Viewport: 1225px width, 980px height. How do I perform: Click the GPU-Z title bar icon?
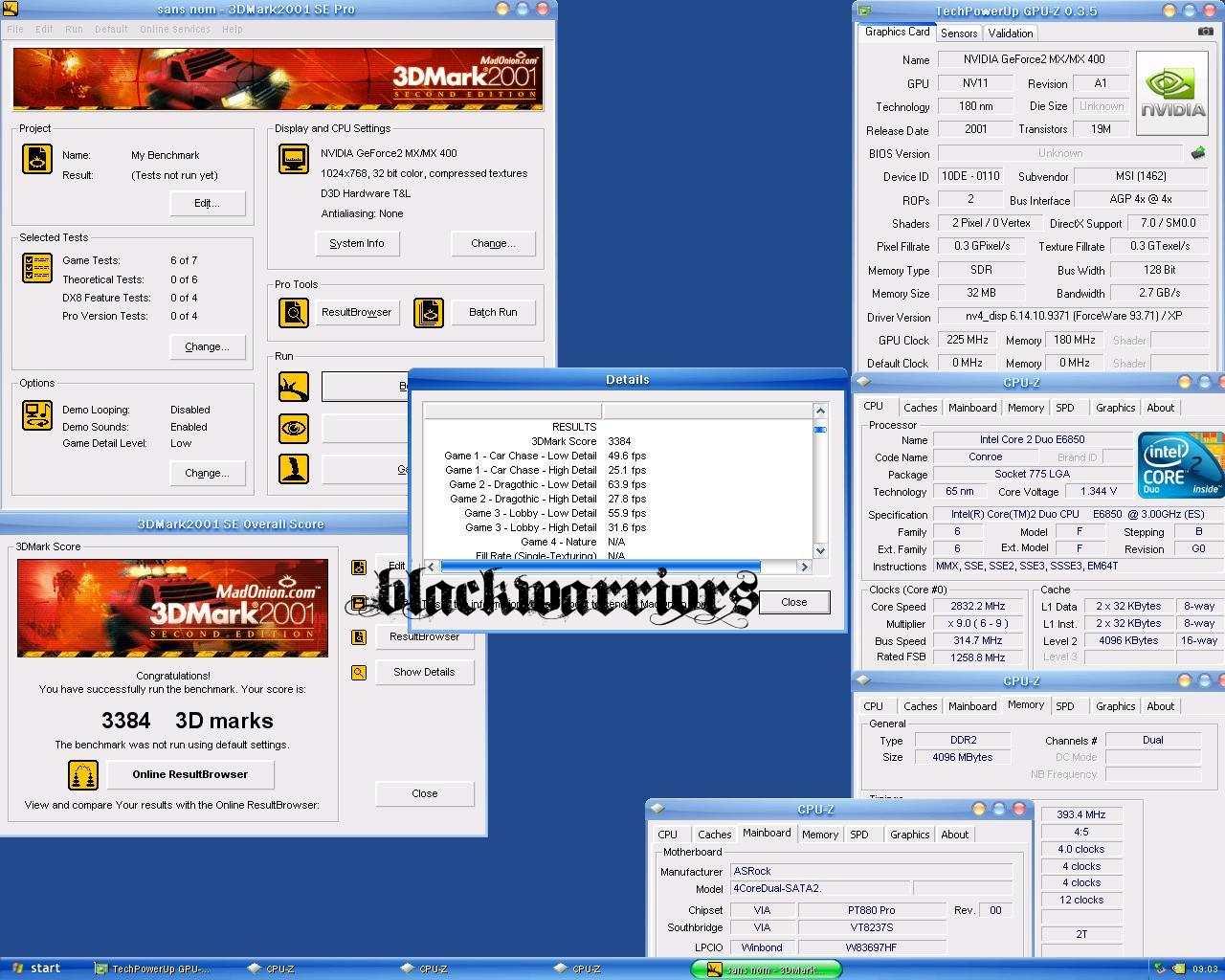tap(864, 11)
